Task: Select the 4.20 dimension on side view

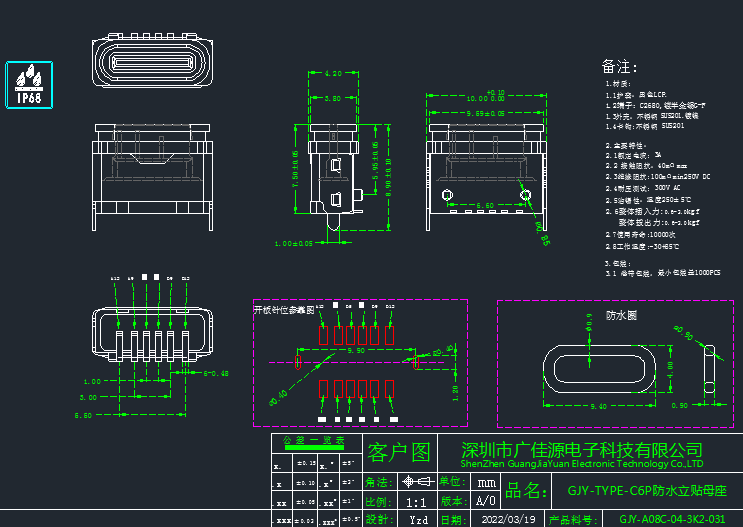Action: (334, 74)
